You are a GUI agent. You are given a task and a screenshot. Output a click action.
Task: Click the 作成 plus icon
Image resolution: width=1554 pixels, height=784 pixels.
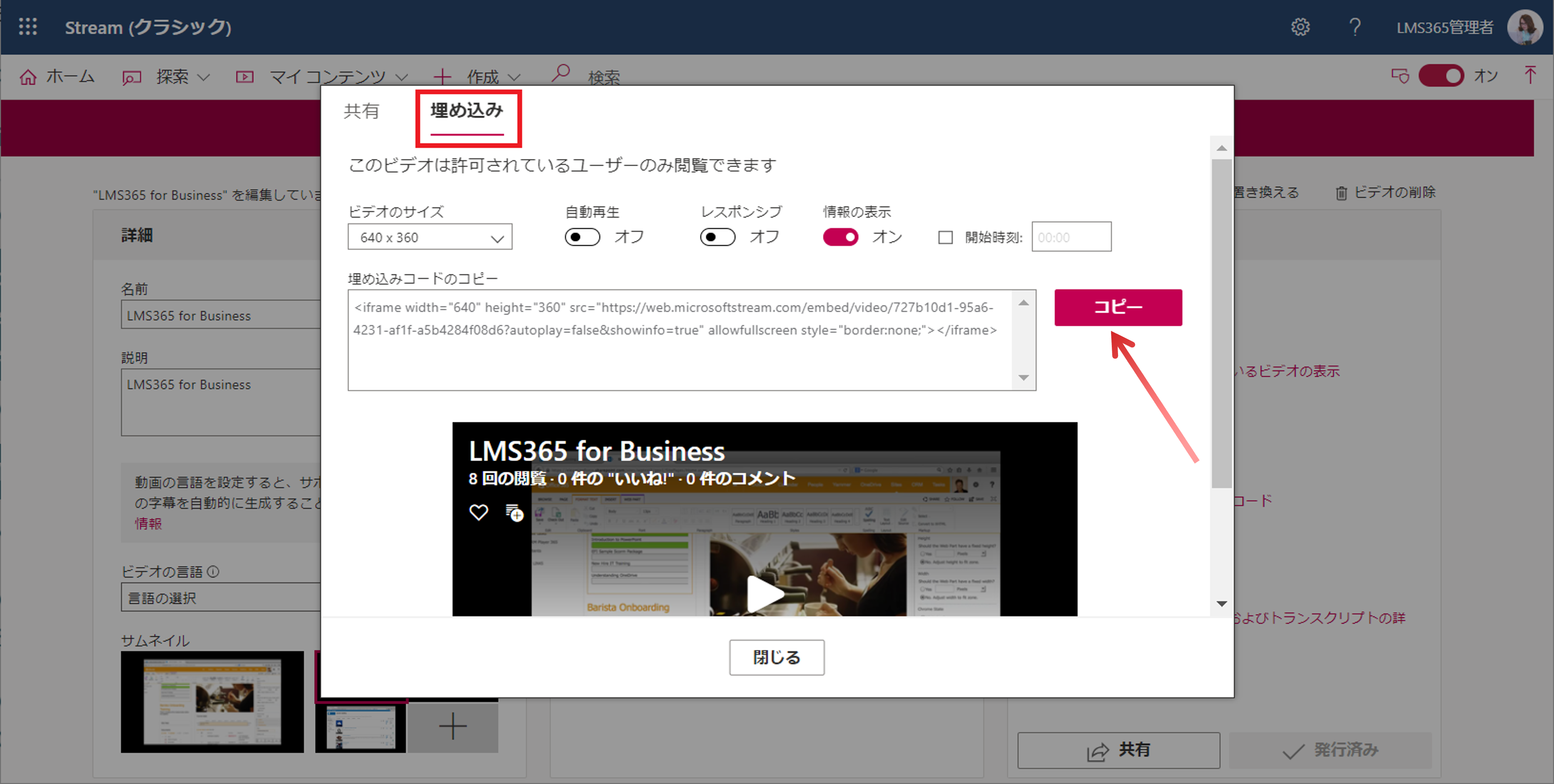pyautogui.click(x=442, y=77)
